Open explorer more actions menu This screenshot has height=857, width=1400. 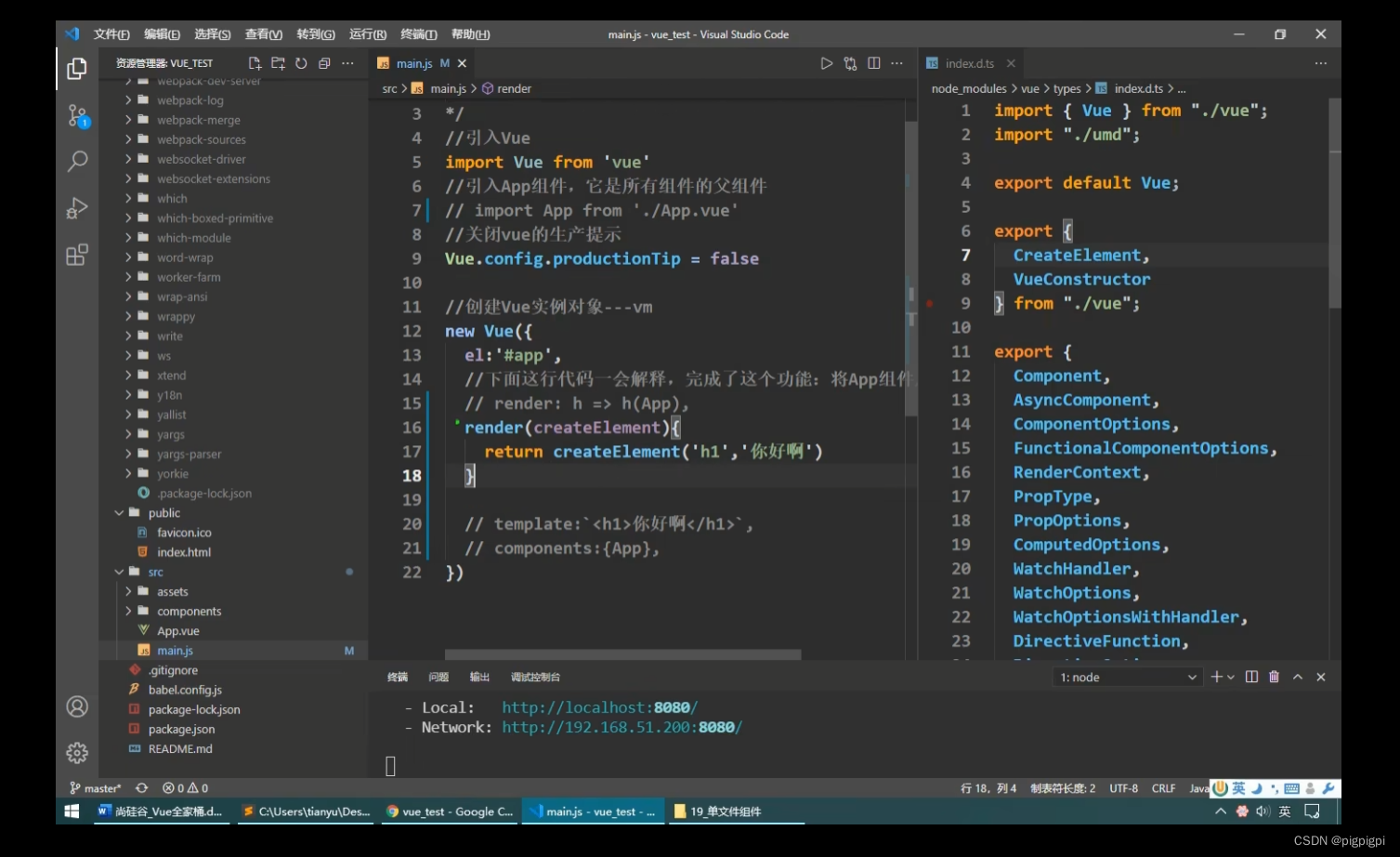[347, 63]
